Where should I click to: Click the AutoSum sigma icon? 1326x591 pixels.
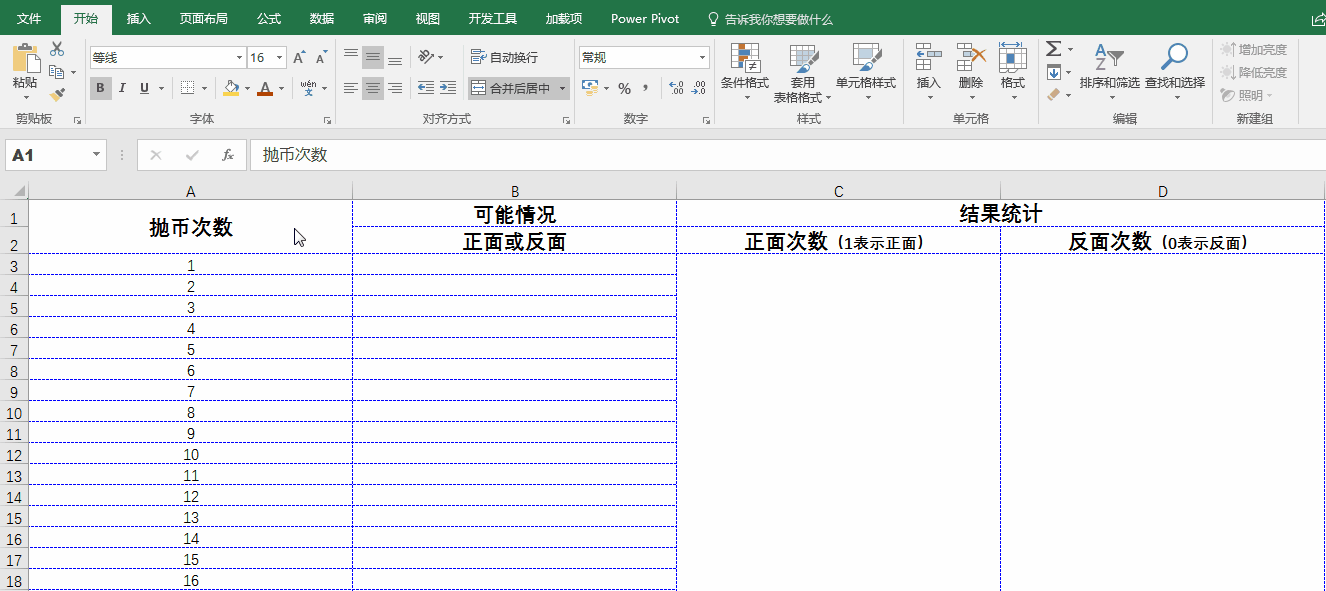coord(1054,49)
